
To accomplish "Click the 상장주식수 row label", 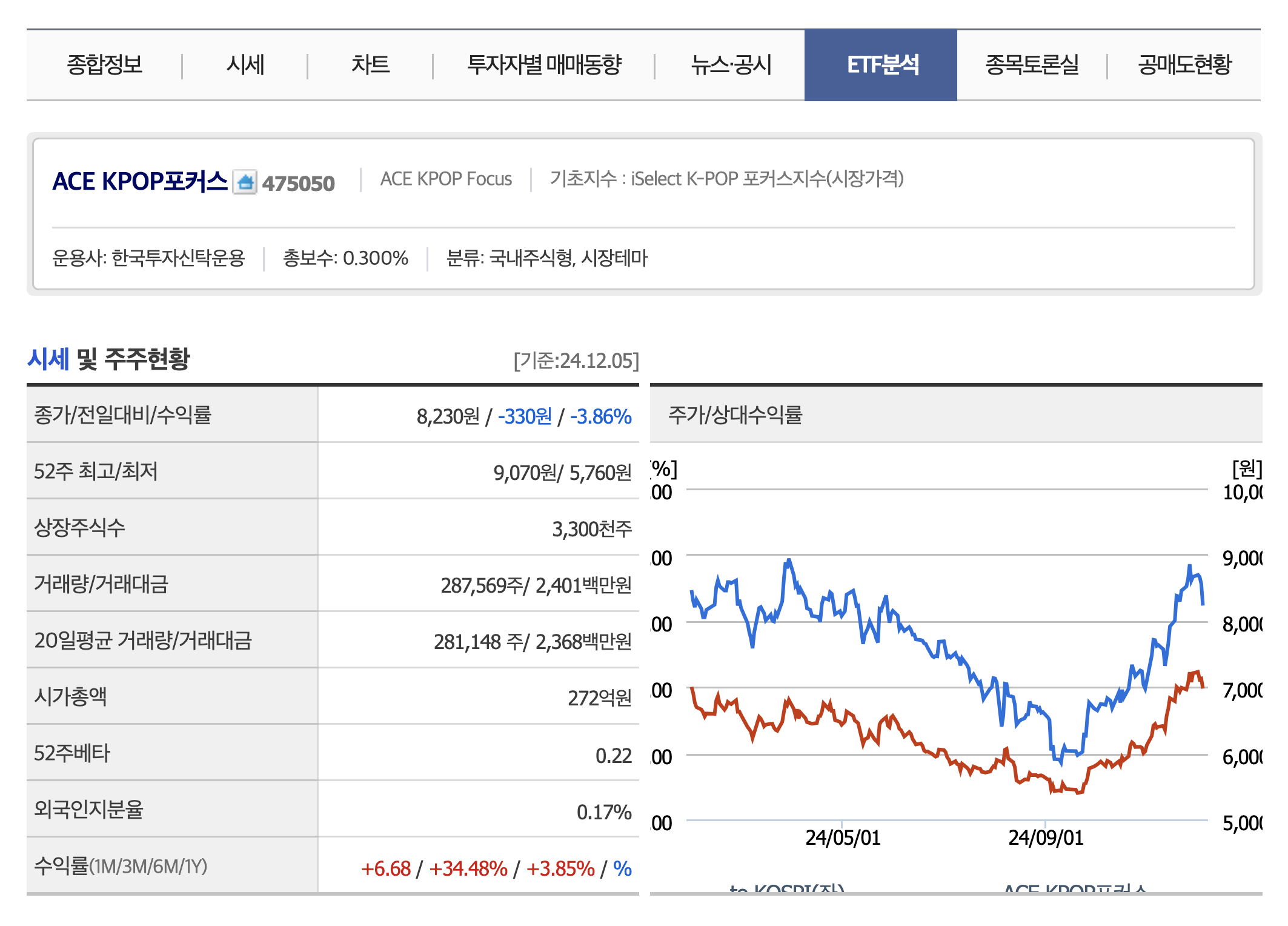I will [79, 527].
